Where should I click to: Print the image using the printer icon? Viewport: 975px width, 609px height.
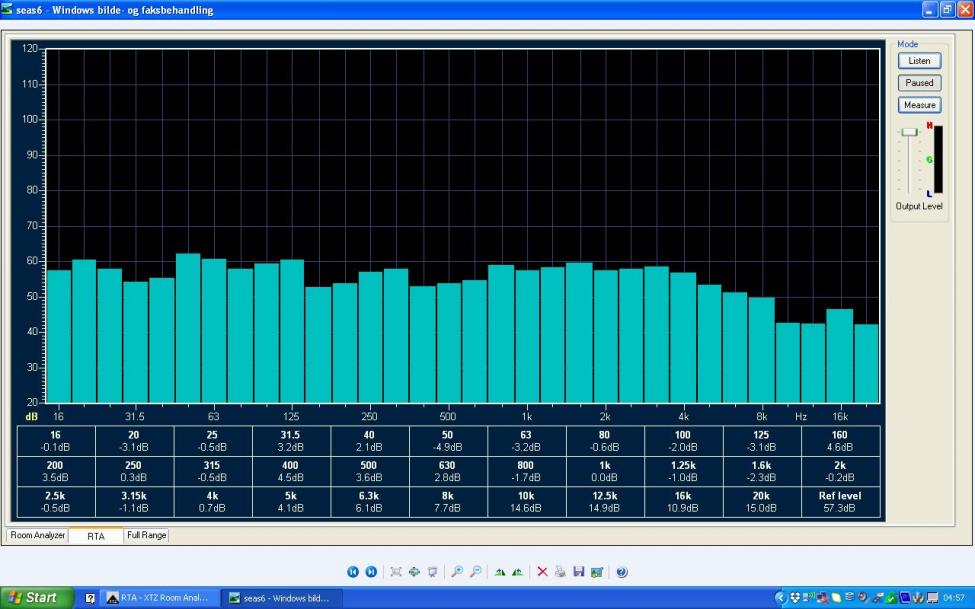click(x=560, y=572)
